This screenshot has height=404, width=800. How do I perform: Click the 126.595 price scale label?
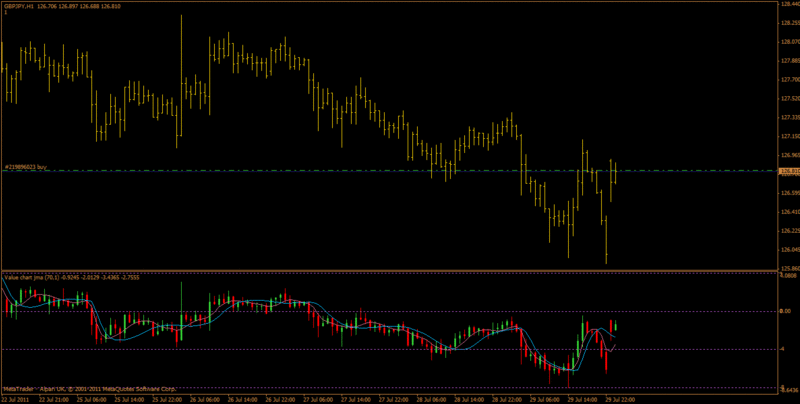[x=789, y=193]
